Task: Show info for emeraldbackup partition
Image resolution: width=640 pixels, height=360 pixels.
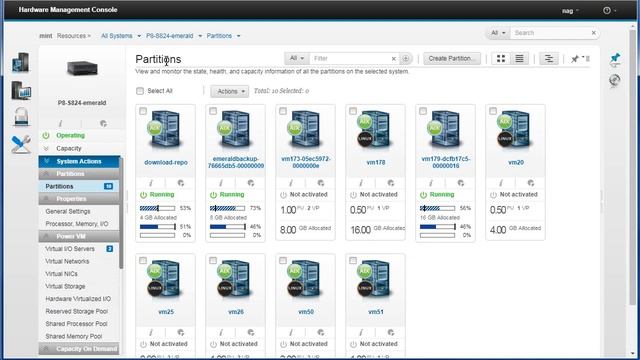Action: [x=221, y=183]
